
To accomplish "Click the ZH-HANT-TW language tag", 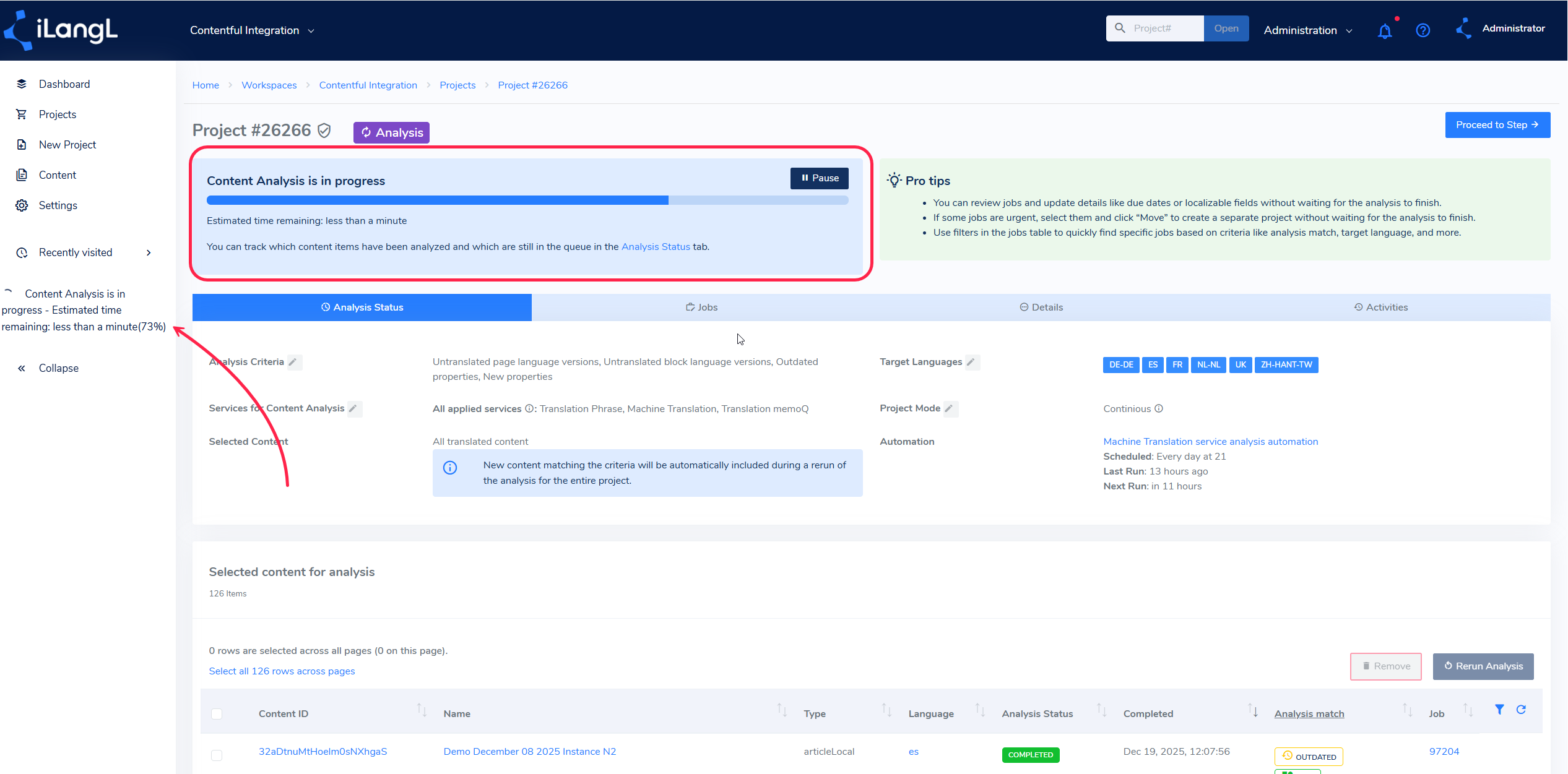I will [x=1286, y=365].
